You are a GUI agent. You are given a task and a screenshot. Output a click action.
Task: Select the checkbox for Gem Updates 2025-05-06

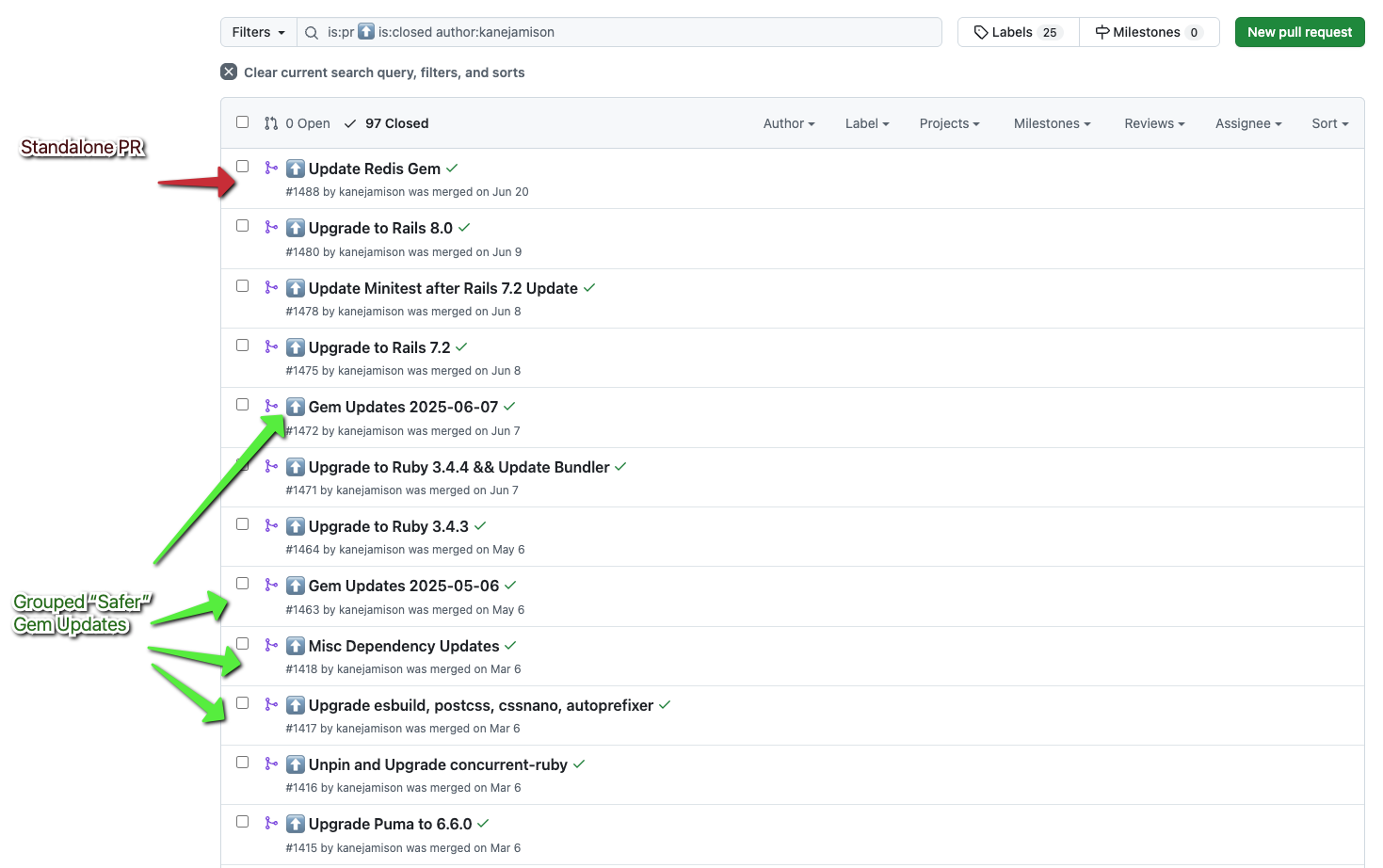[x=242, y=584]
